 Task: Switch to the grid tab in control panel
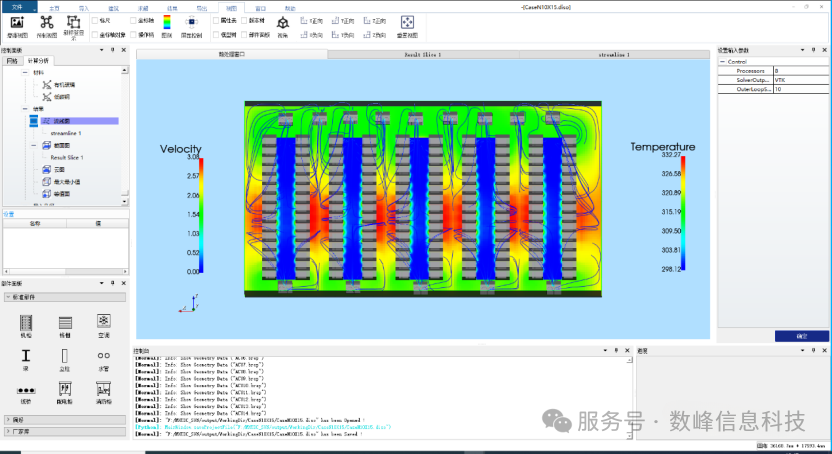[x=12, y=61]
